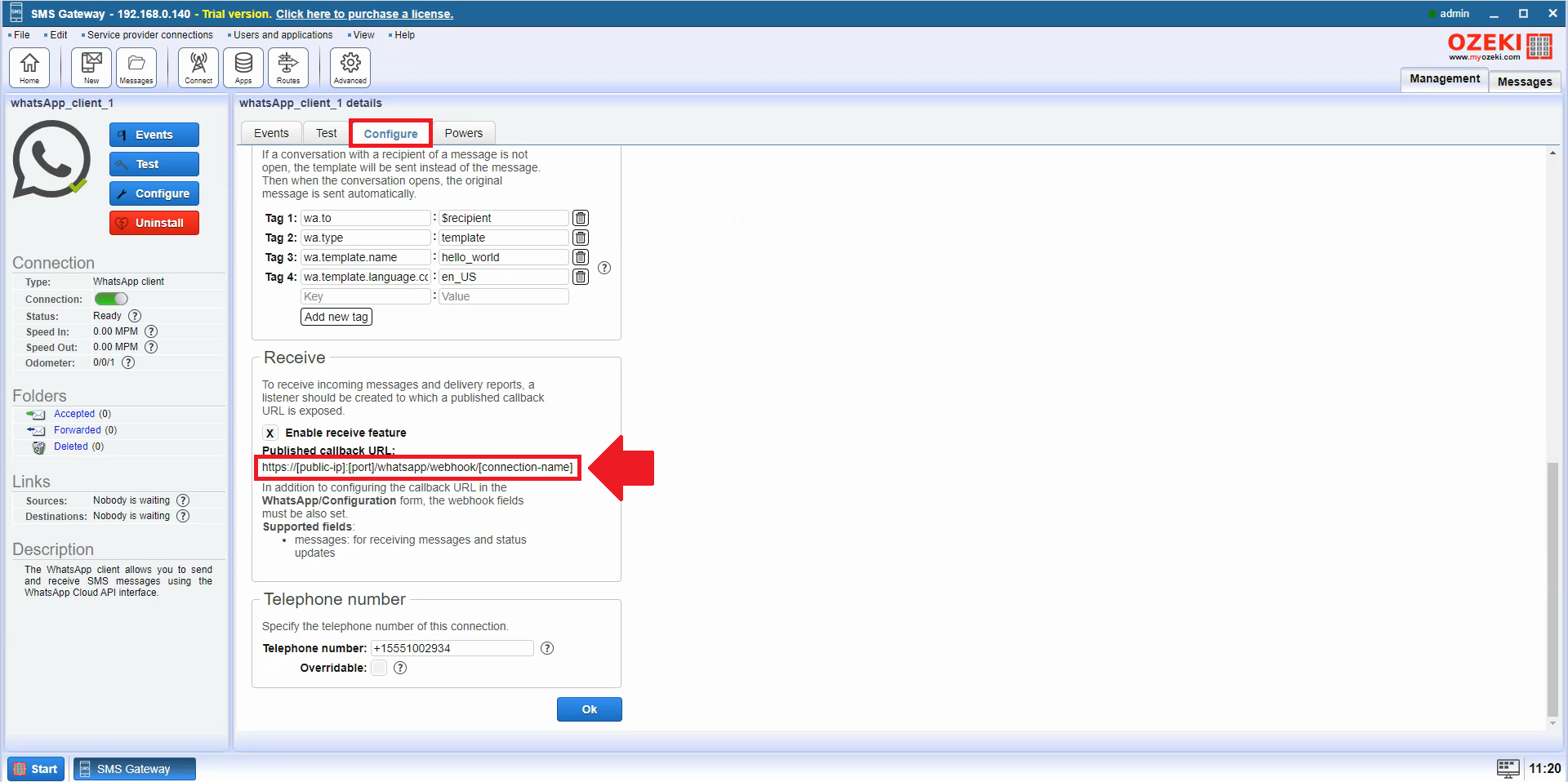This screenshot has width=1568, height=782.
Task: Click the empty Value input field
Action: click(x=503, y=296)
